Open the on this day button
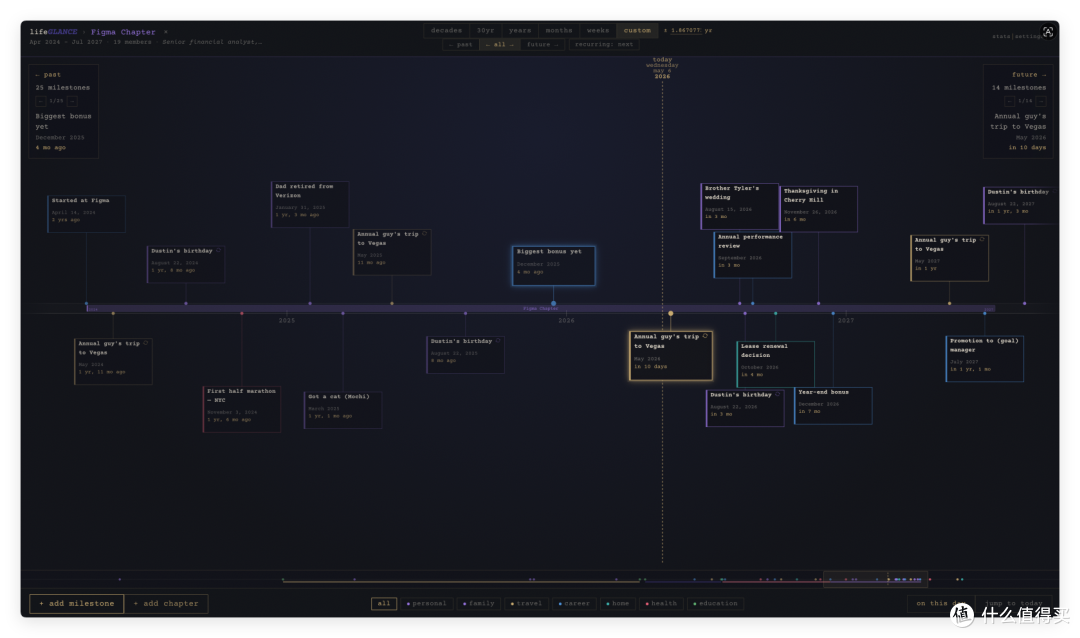Image resolution: width=1080 pixels, height=638 pixels. (x=939, y=604)
